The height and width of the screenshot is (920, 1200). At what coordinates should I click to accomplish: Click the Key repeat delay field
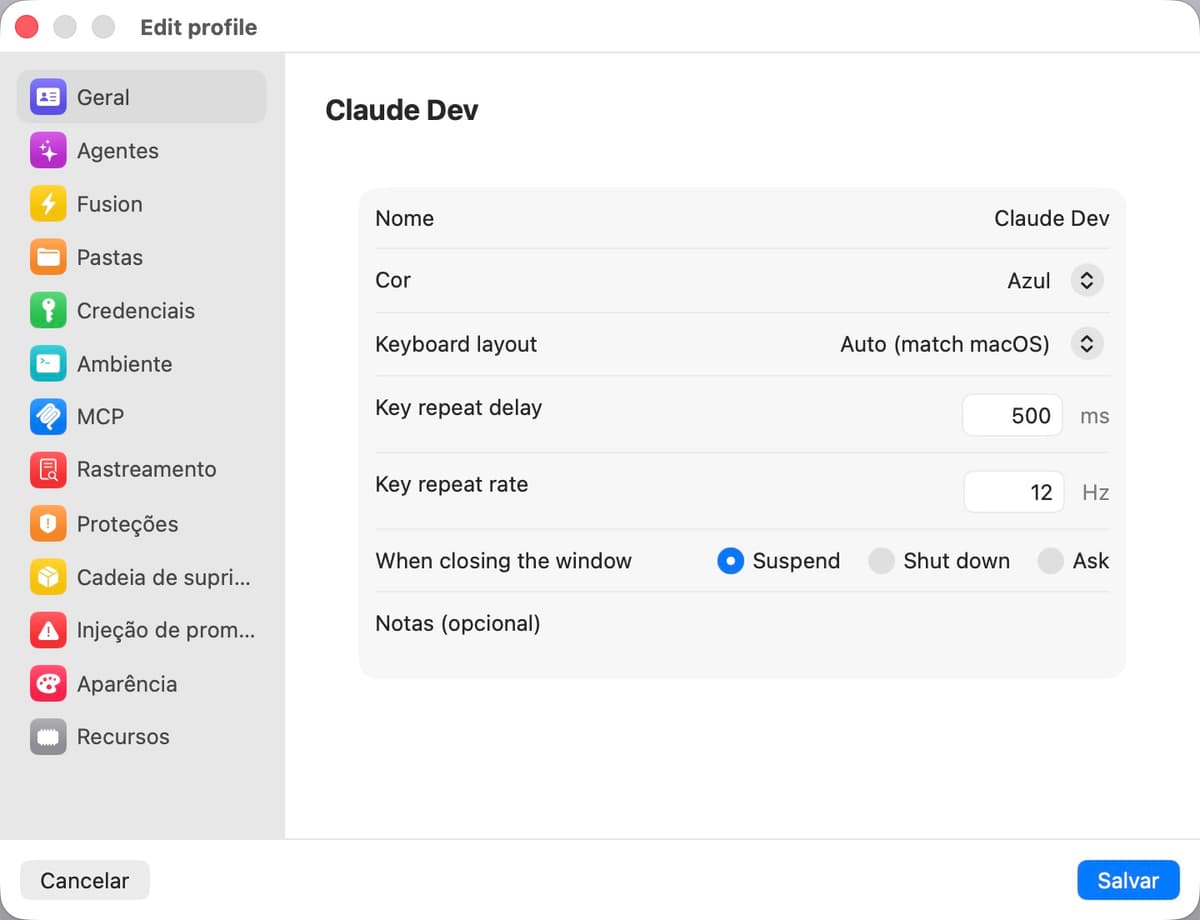[x=1012, y=415]
